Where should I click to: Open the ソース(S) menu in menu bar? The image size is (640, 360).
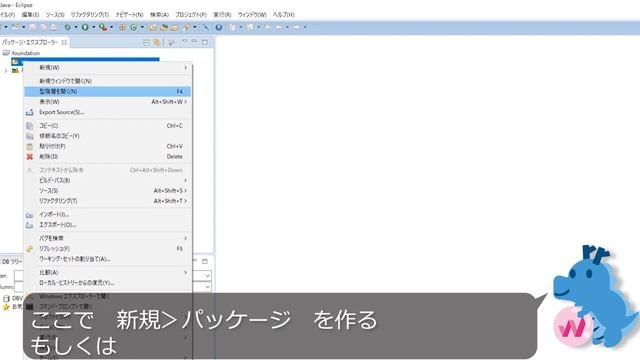[x=55, y=15]
